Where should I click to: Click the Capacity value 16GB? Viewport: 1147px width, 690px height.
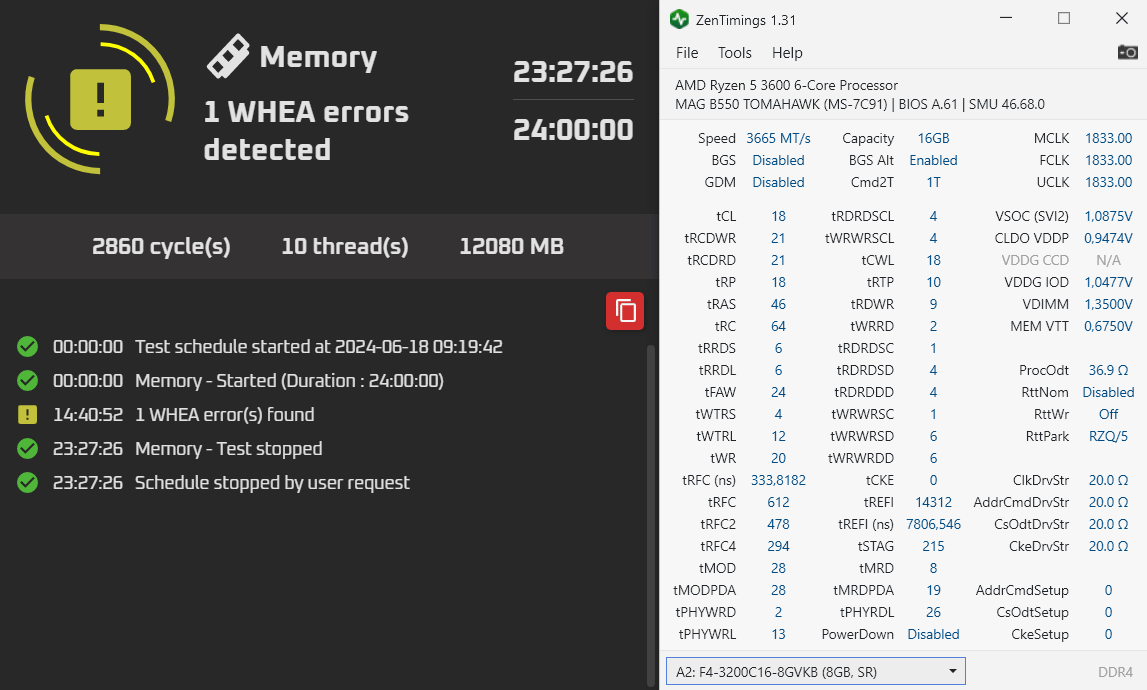(933, 138)
